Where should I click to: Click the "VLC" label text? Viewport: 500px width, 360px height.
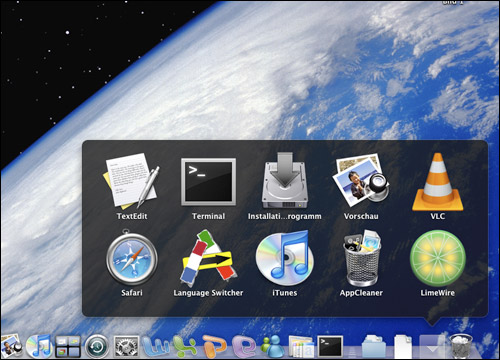[438, 216]
